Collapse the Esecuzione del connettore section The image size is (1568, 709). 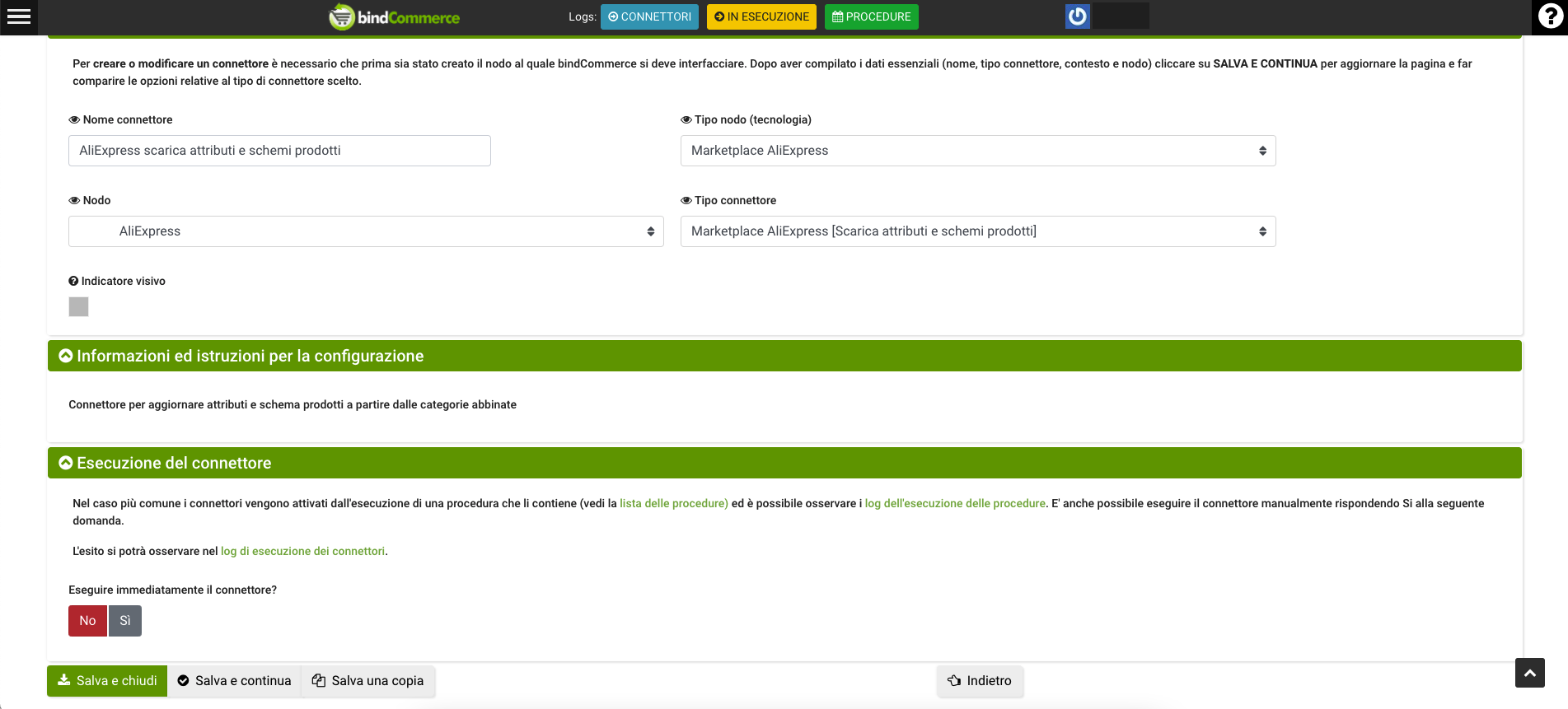(66, 464)
